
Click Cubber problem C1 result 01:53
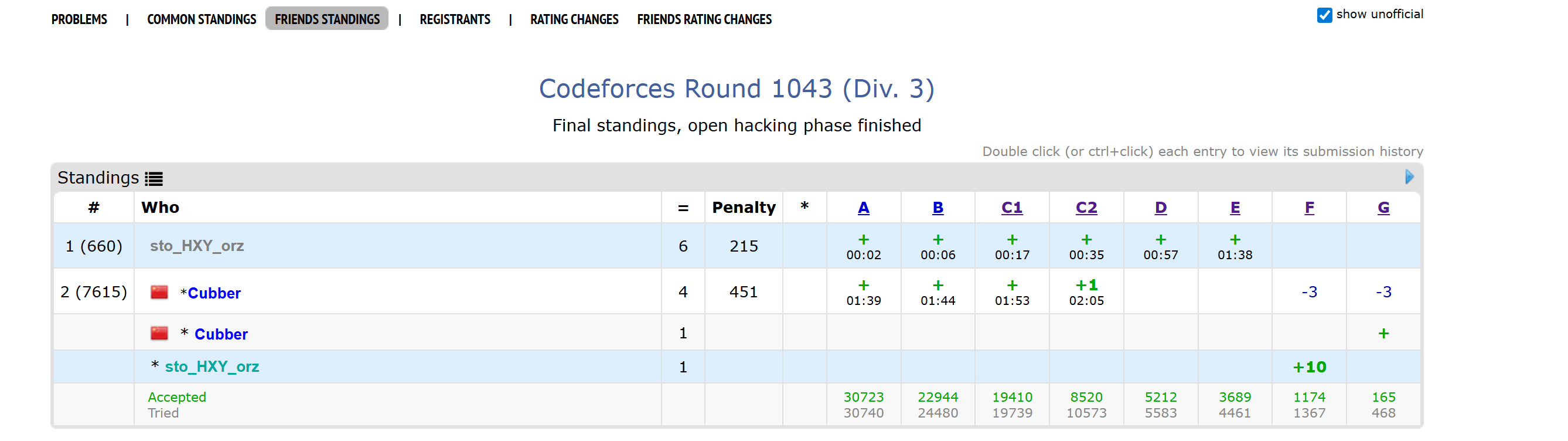[1012, 293]
